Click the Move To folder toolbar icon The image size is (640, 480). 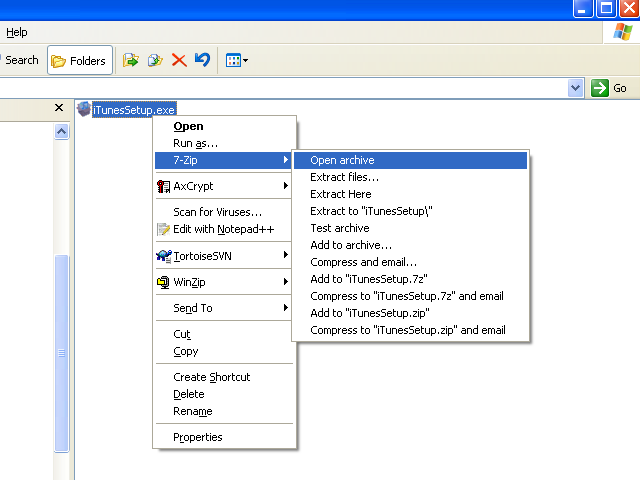pyautogui.click(x=130, y=61)
